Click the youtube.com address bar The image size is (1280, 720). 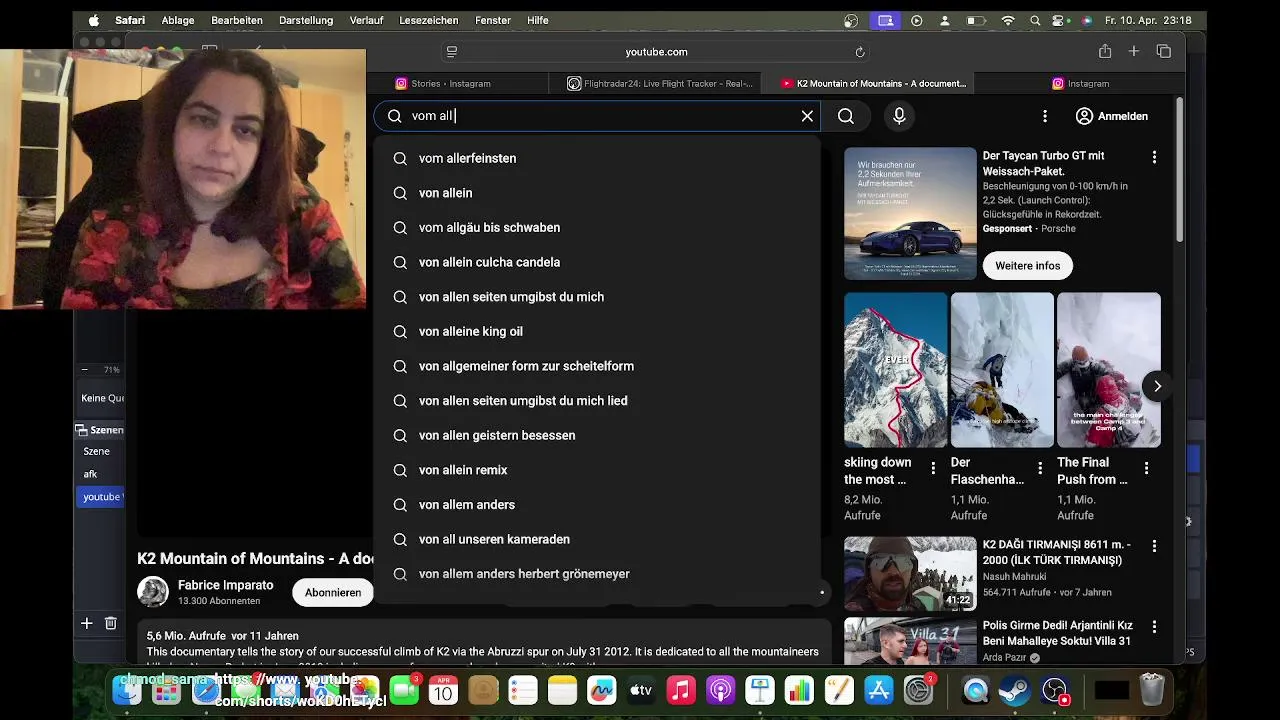click(656, 52)
